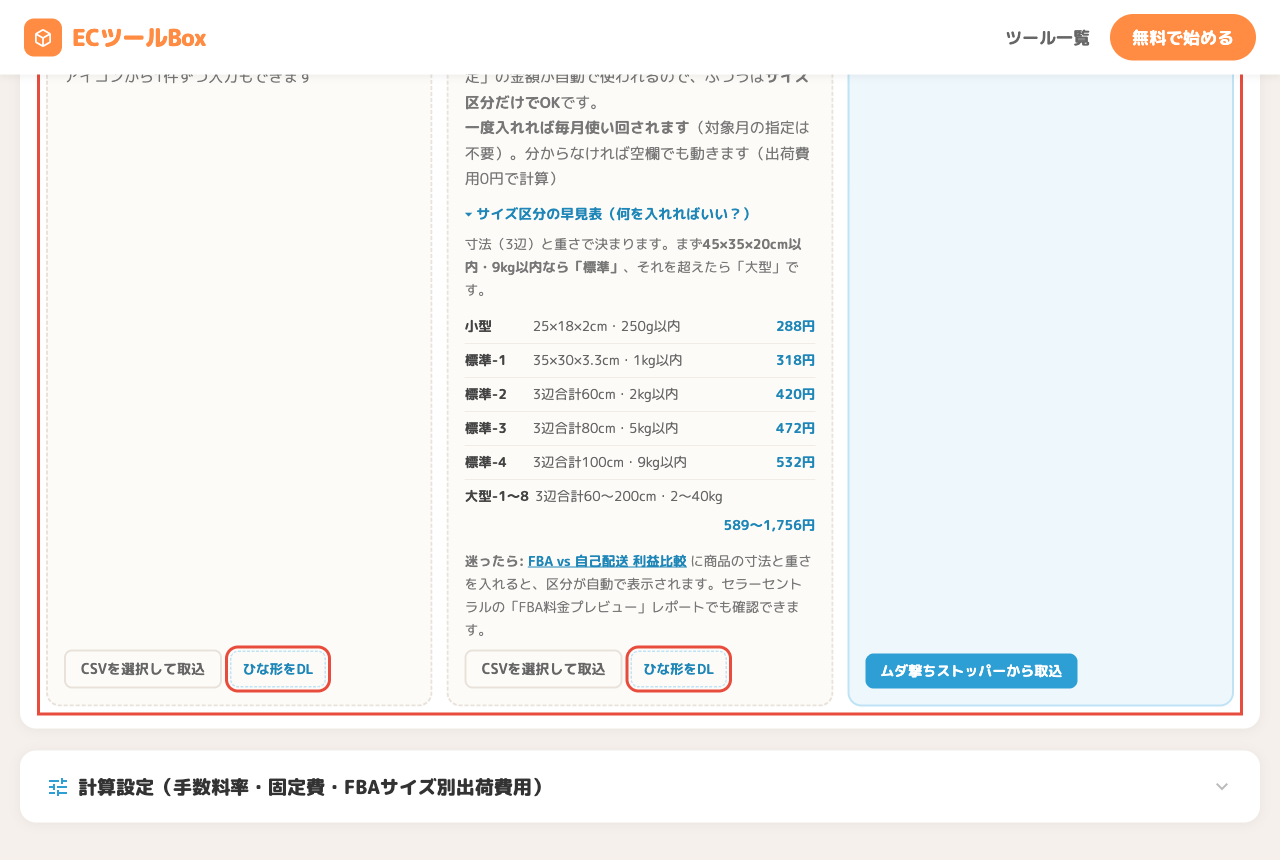Screen dimensions: 1280x860
Task: Collapse the サイズ区分の早見表 disclosure
Action: pyautogui.click(x=608, y=214)
